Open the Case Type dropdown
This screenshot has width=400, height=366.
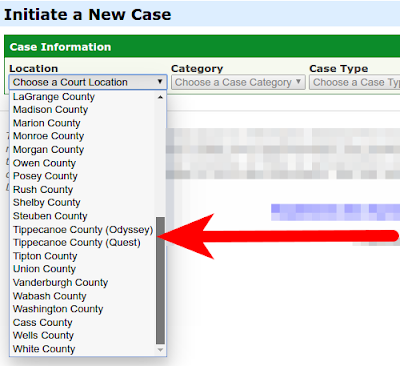click(x=355, y=82)
